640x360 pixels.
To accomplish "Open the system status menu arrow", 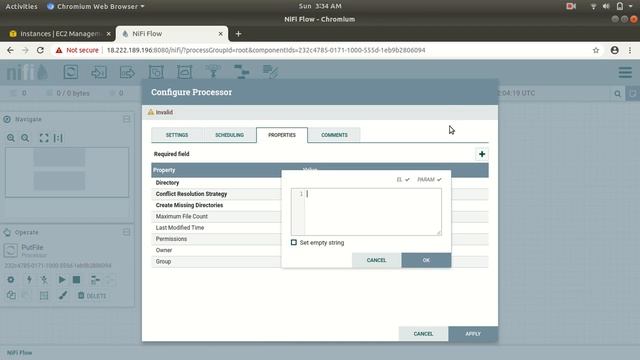I will pos(631,6).
